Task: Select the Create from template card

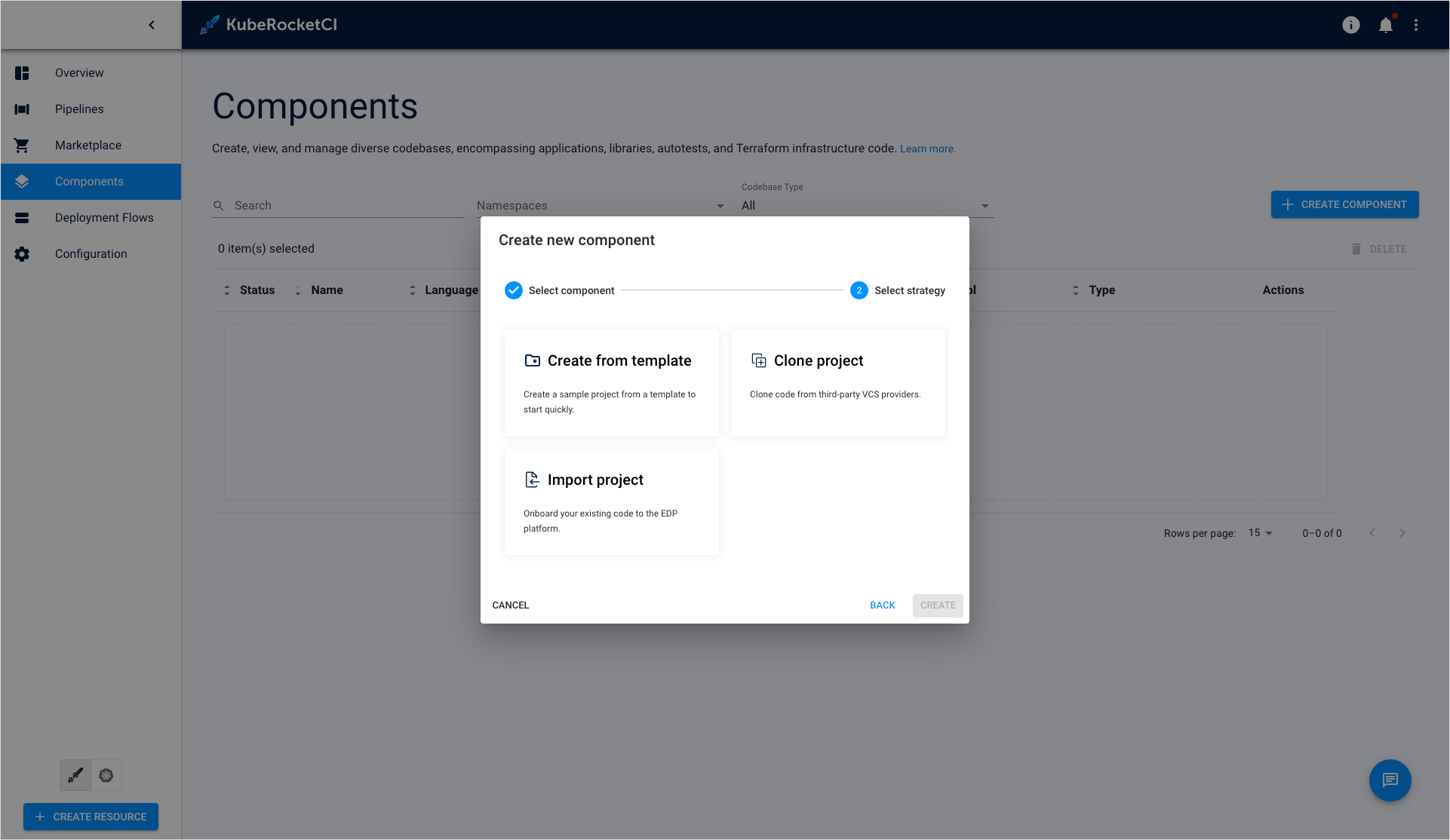Action: click(611, 382)
